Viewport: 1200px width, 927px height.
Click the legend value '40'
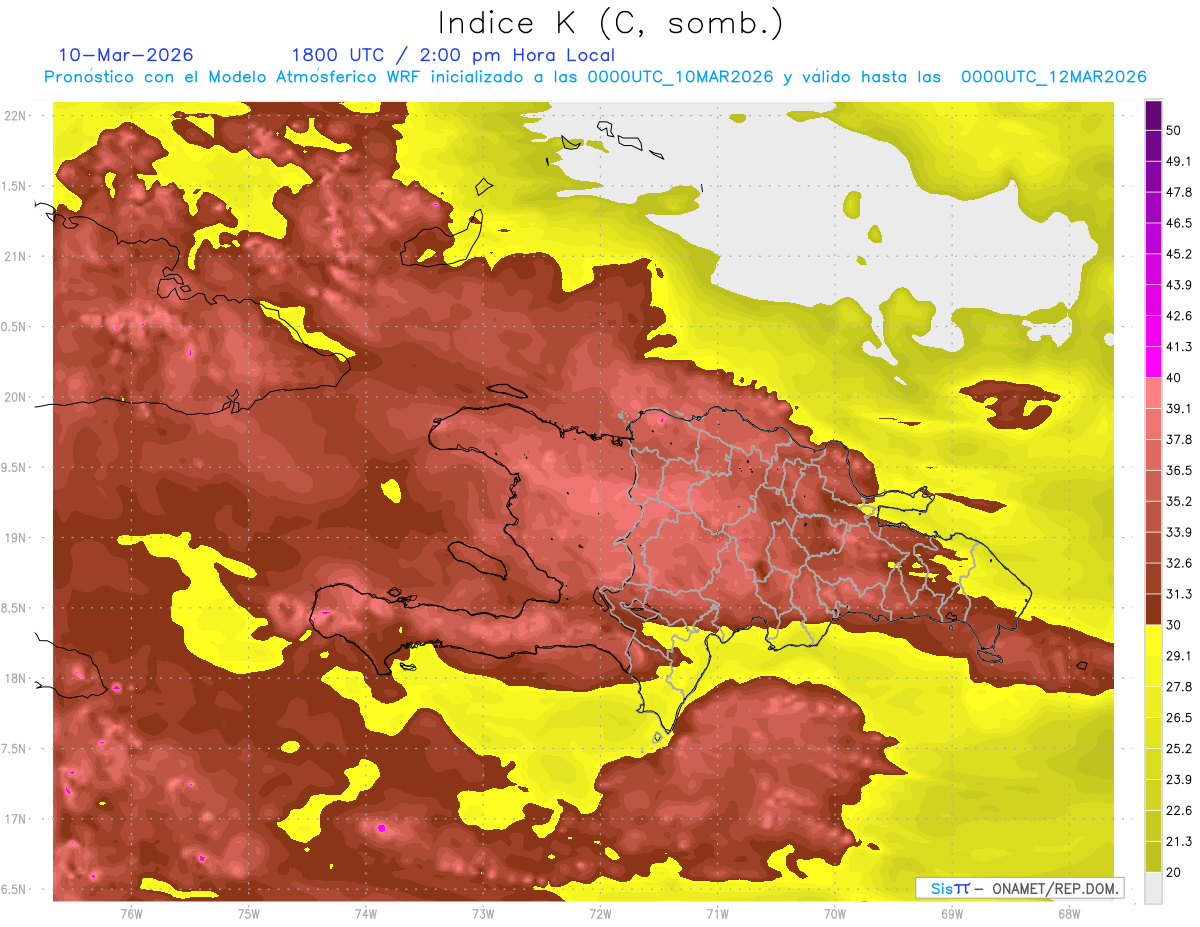[1173, 378]
